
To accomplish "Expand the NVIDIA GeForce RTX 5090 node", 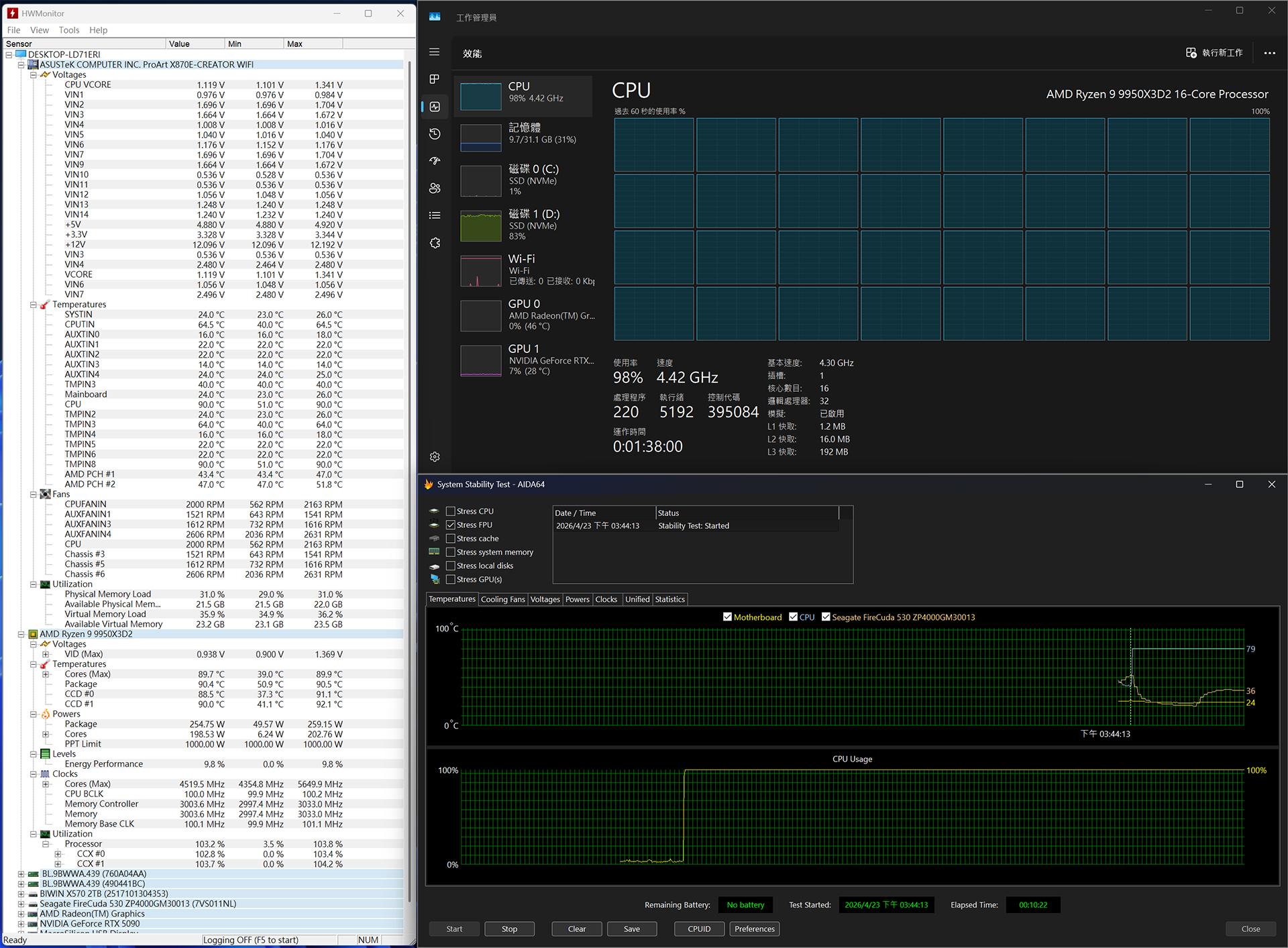I will click(x=21, y=924).
